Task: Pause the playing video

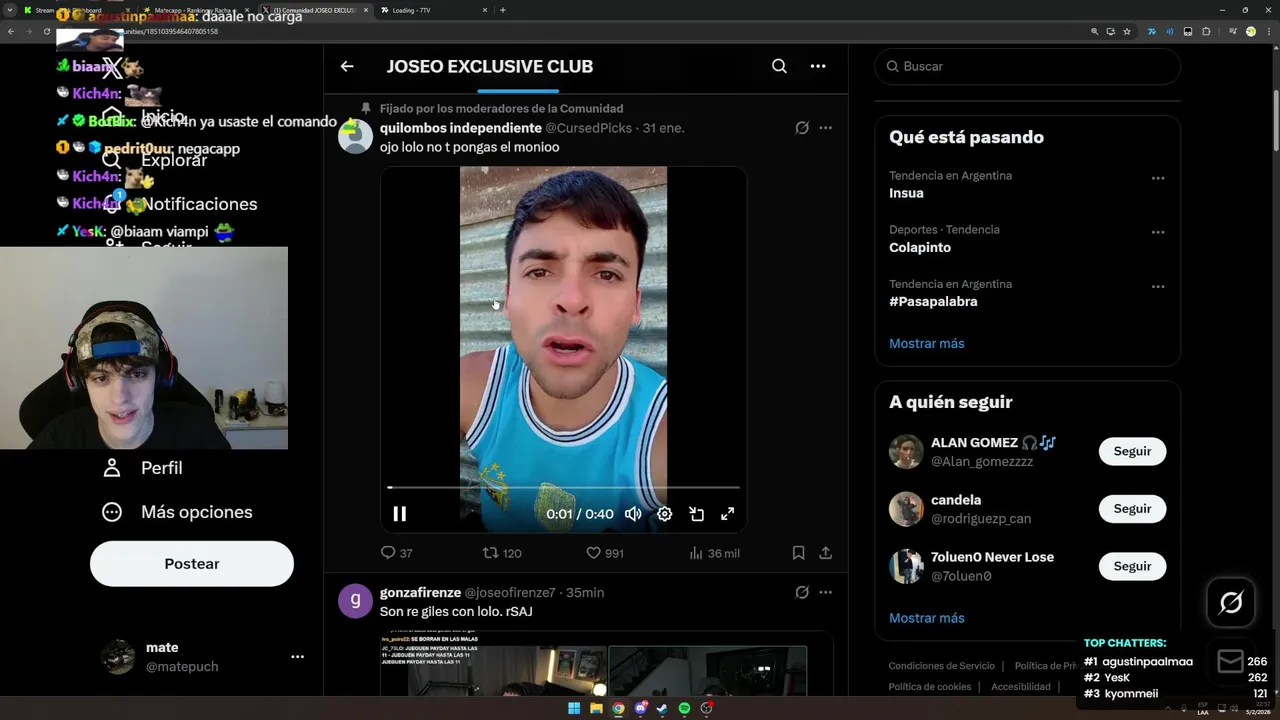Action: [x=399, y=514]
